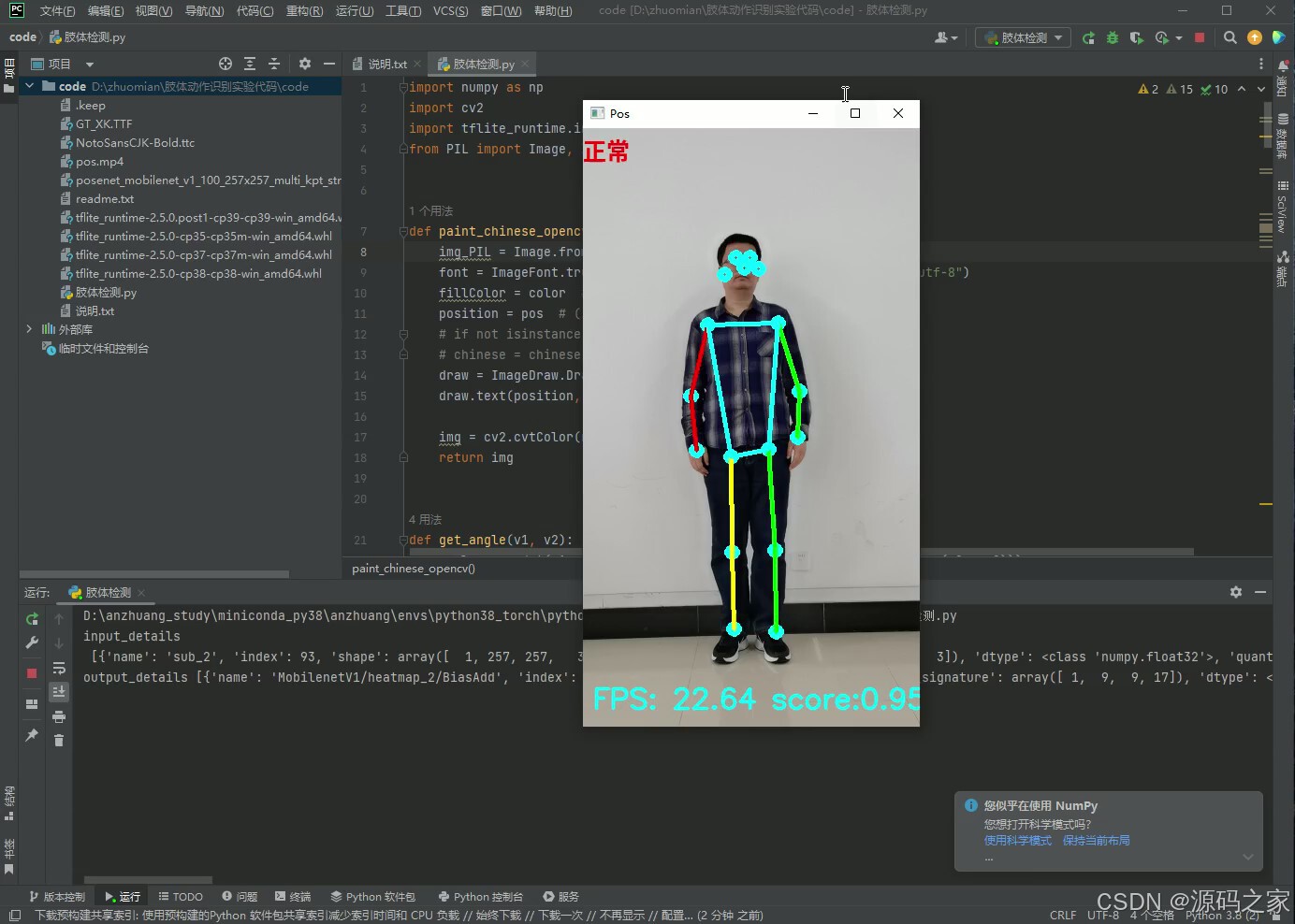The width and height of the screenshot is (1295, 924).
Task: Click 保持当前布局 link
Action: pos(1097,840)
